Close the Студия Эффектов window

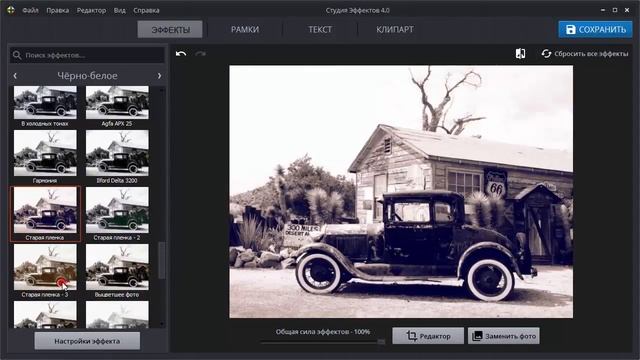pyautogui.click(x=627, y=10)
